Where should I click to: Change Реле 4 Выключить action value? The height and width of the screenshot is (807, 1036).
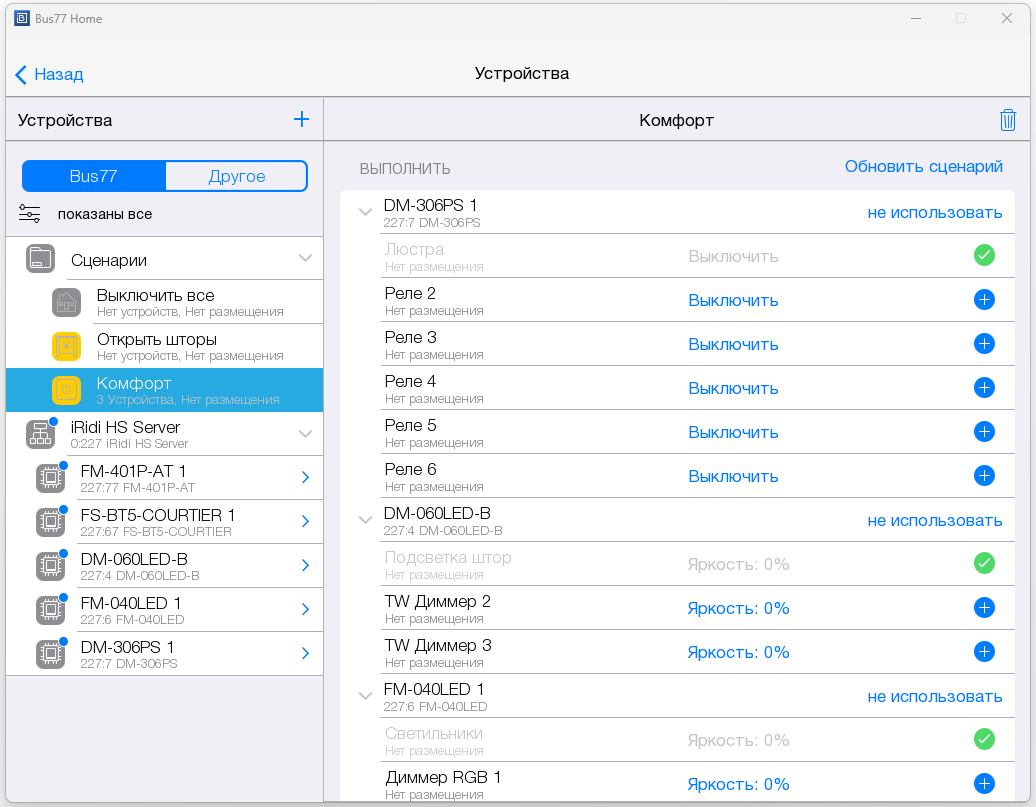click(x=733, y=388)
